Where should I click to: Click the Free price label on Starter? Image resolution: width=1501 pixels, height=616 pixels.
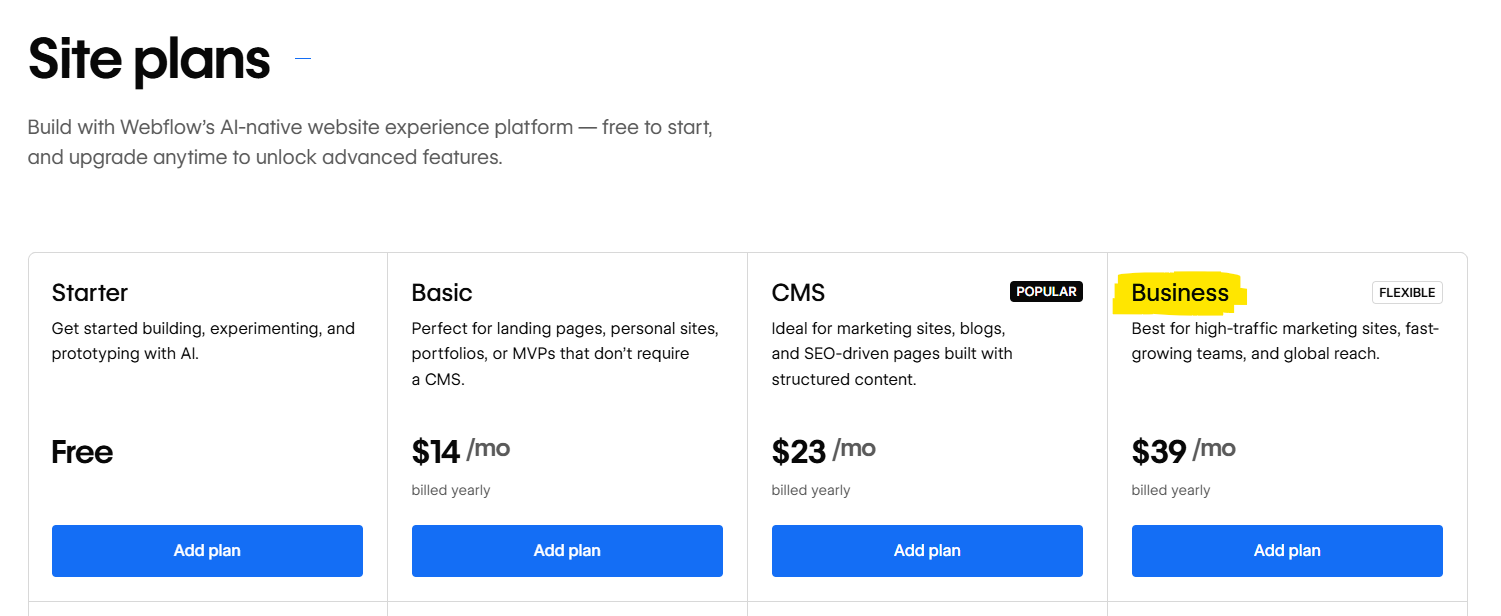pyautogui.click(x=82, y=452)
